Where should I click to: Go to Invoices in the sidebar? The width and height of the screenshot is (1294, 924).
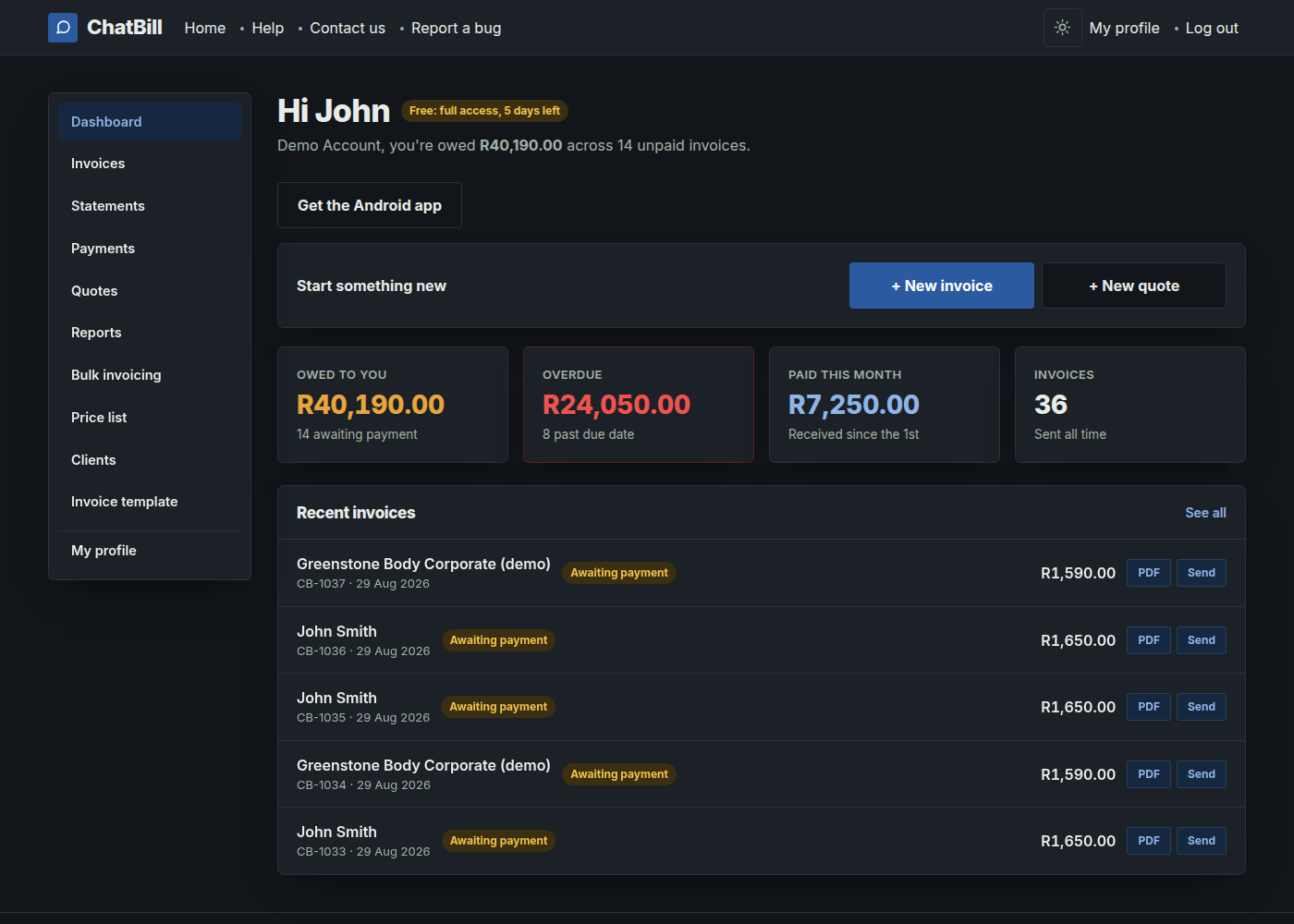pyautogui.click(x=150, y=164)
